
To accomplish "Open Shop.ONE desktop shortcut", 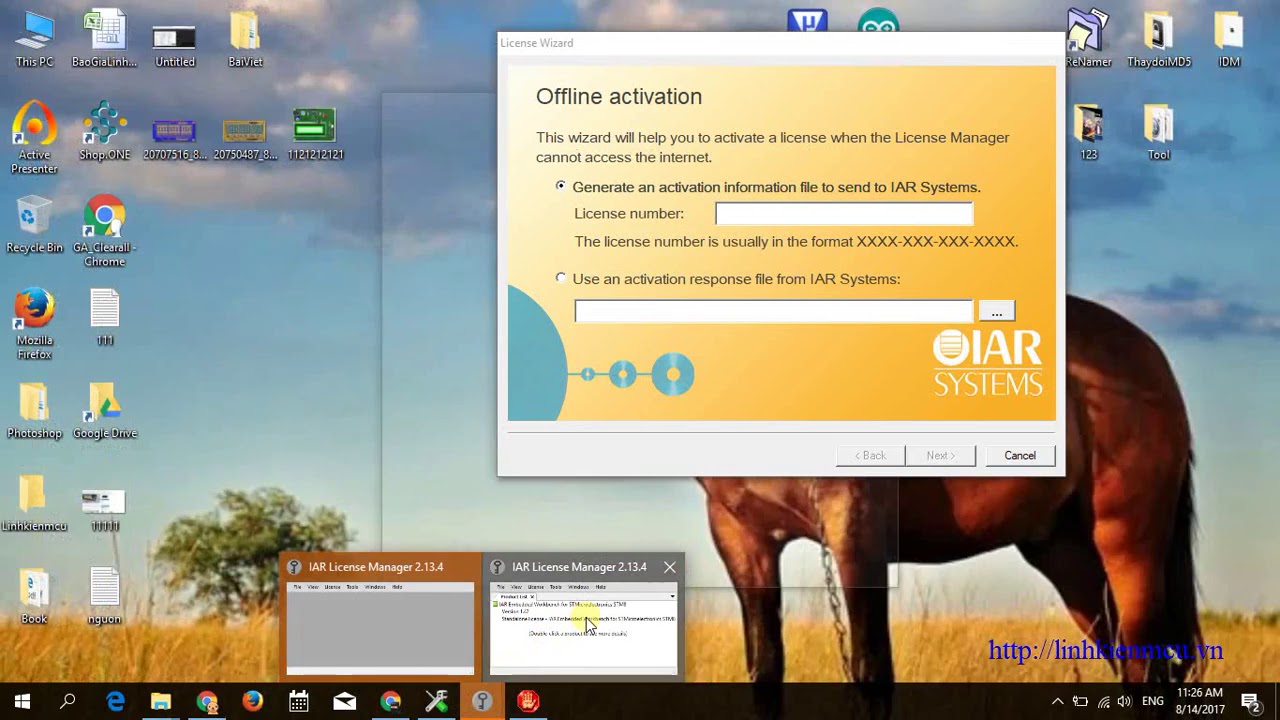I will tap(104, 132).
